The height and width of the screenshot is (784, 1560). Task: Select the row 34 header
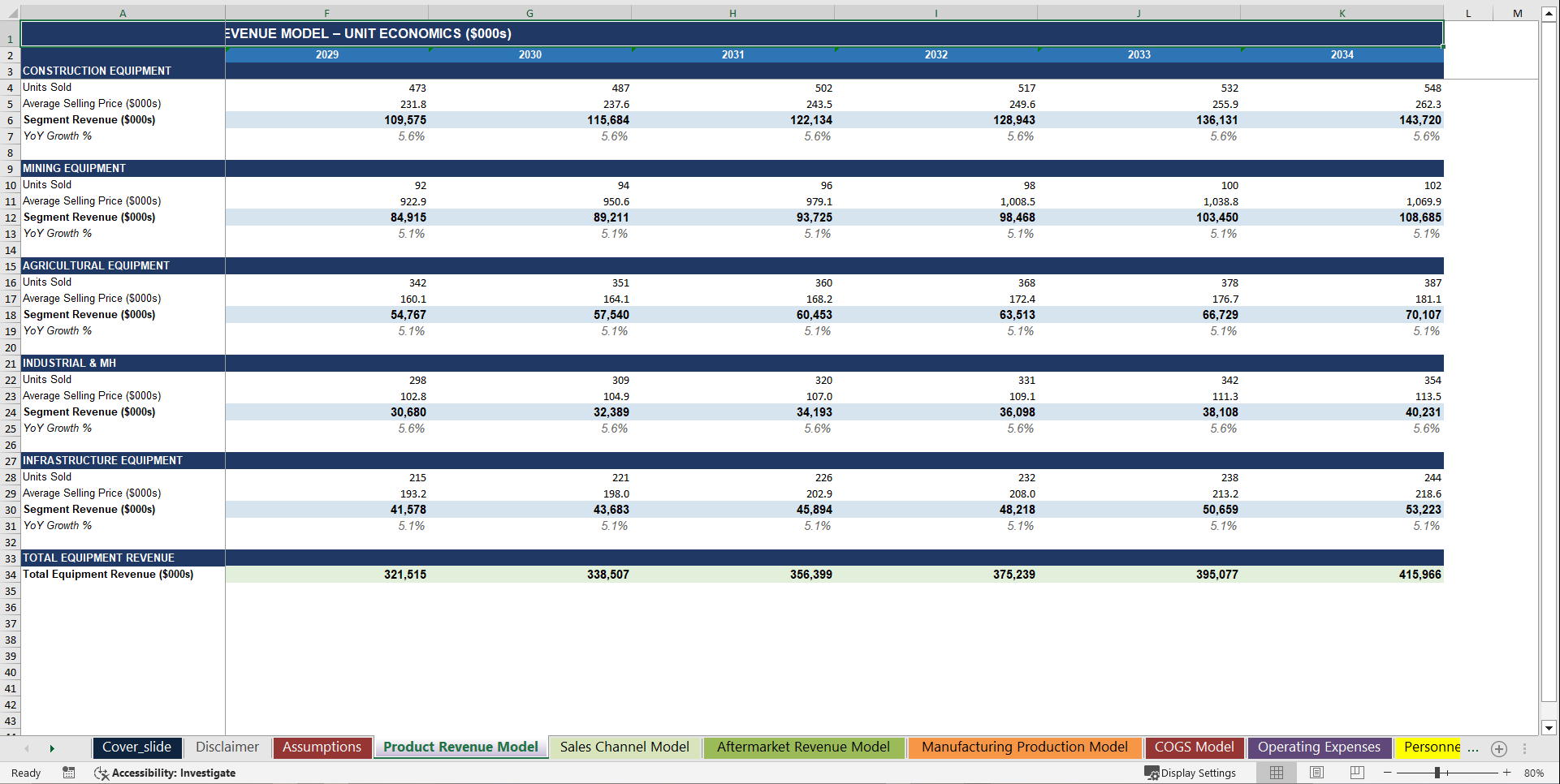[x=10, y=575]
